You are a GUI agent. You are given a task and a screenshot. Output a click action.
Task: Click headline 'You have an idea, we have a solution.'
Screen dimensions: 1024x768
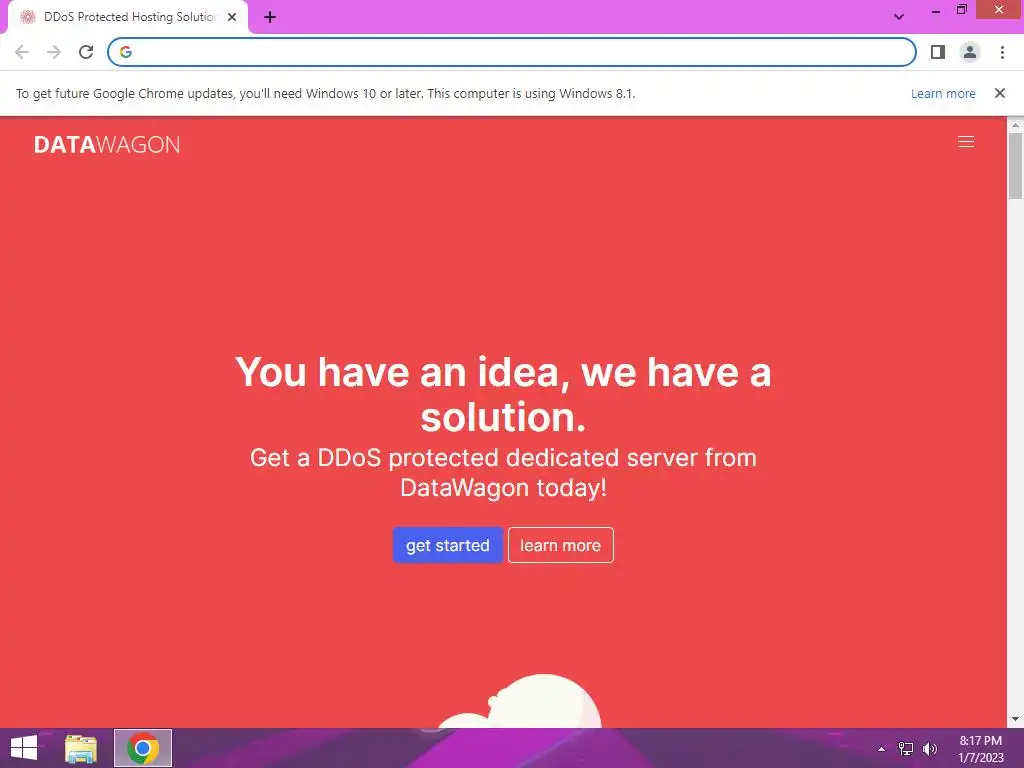point(503,394)
